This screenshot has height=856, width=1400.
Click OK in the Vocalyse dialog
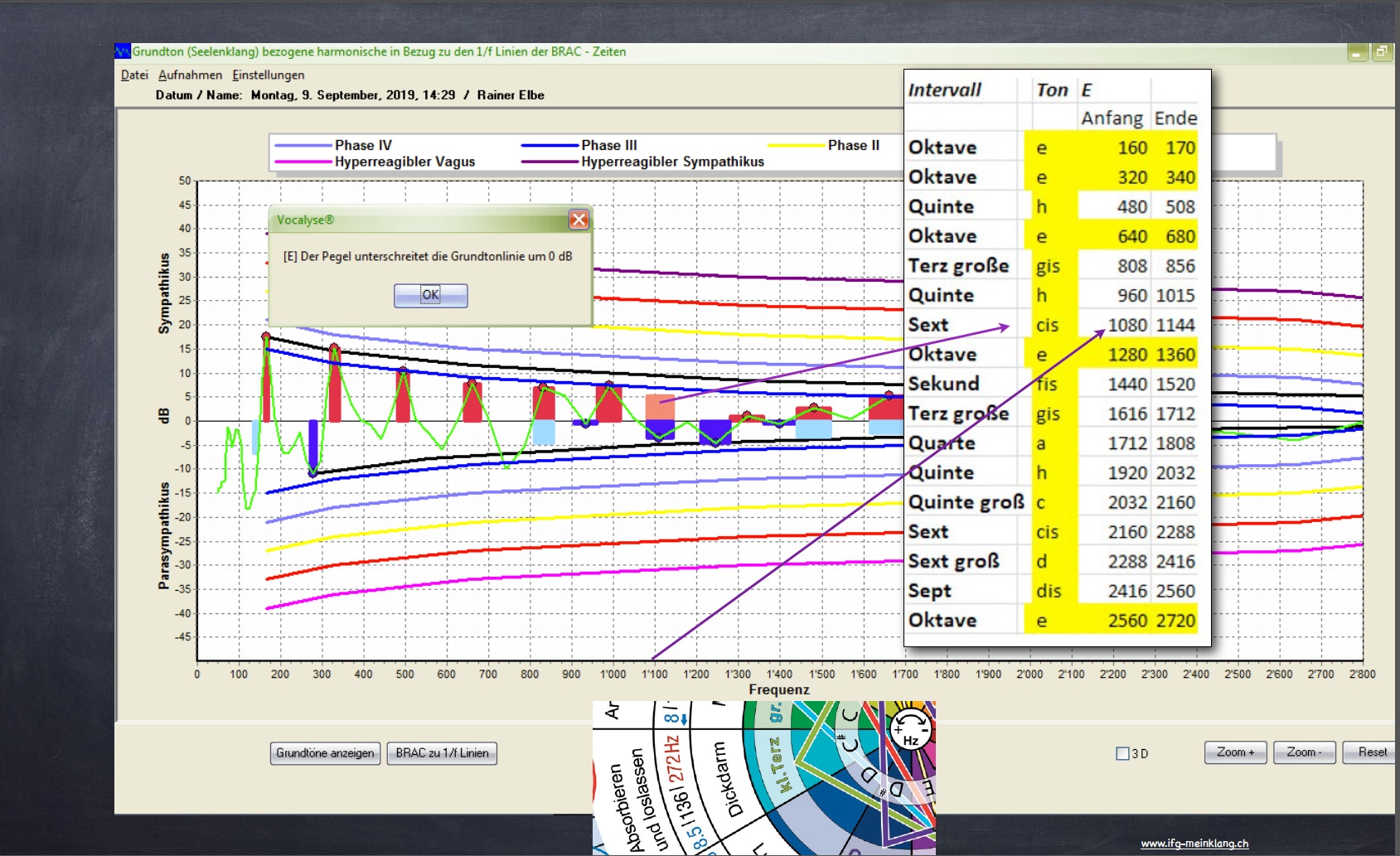click(x=430, y=295)
